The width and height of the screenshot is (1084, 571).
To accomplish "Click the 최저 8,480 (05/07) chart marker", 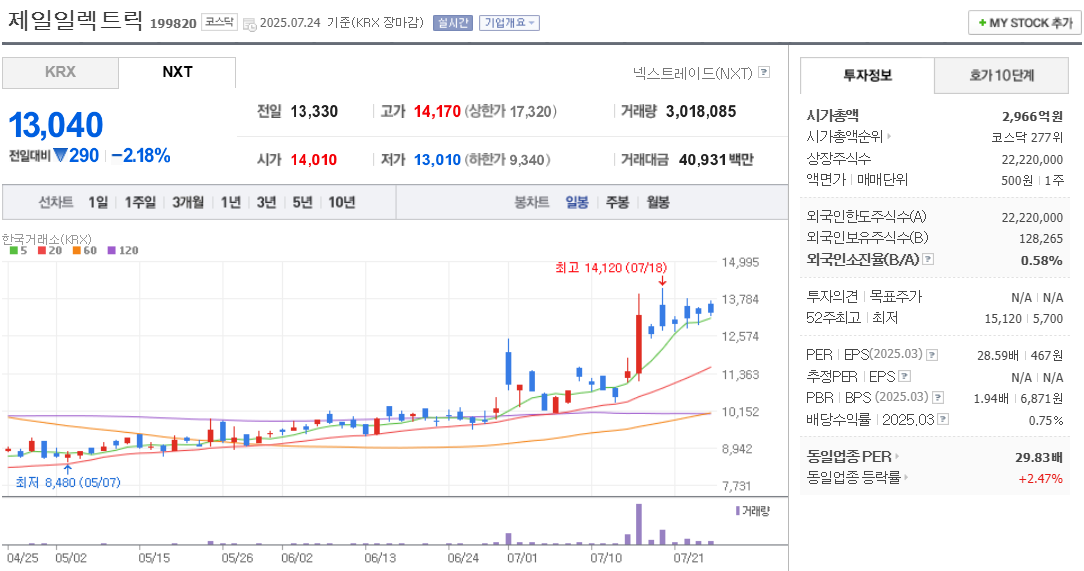I will point(68,482).
